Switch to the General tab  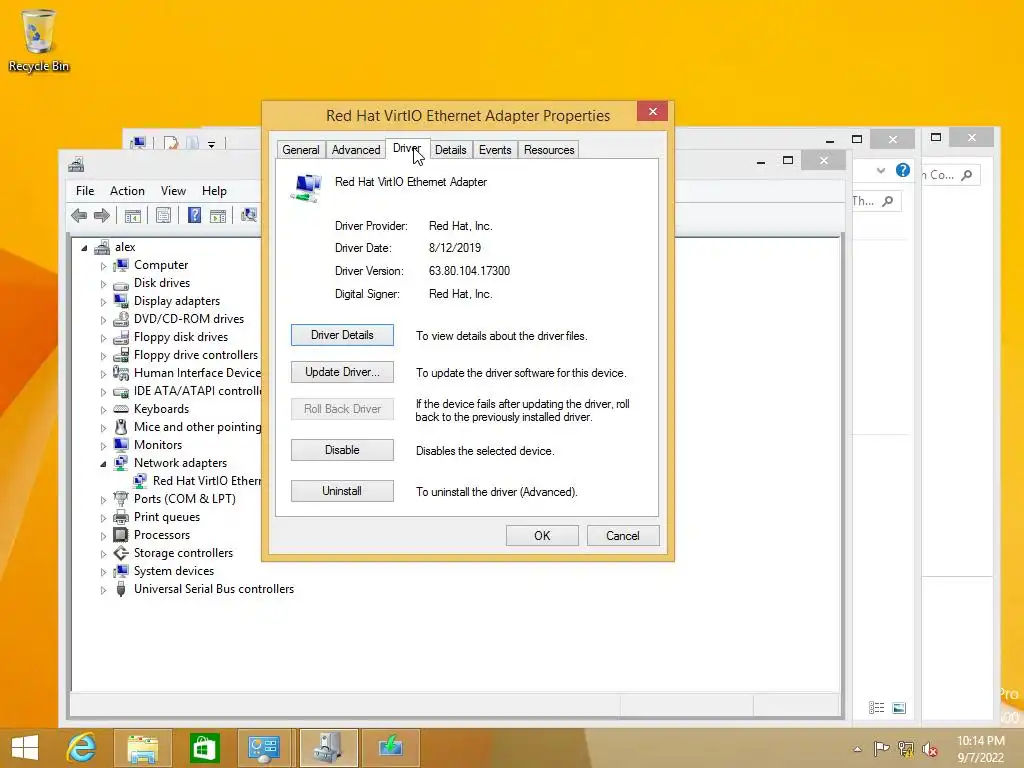(300, 150)
